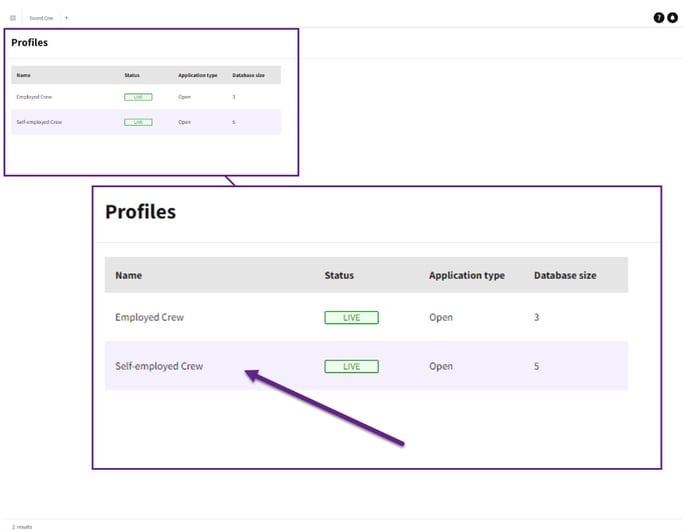Click Self-employed Crew's Open cell in the small table
The width and height of the screenshot is (688, 532).
(184, 122)
